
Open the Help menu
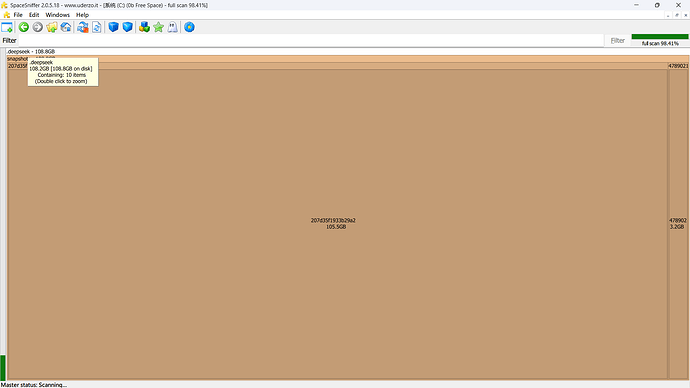click(x=82, y=15)
